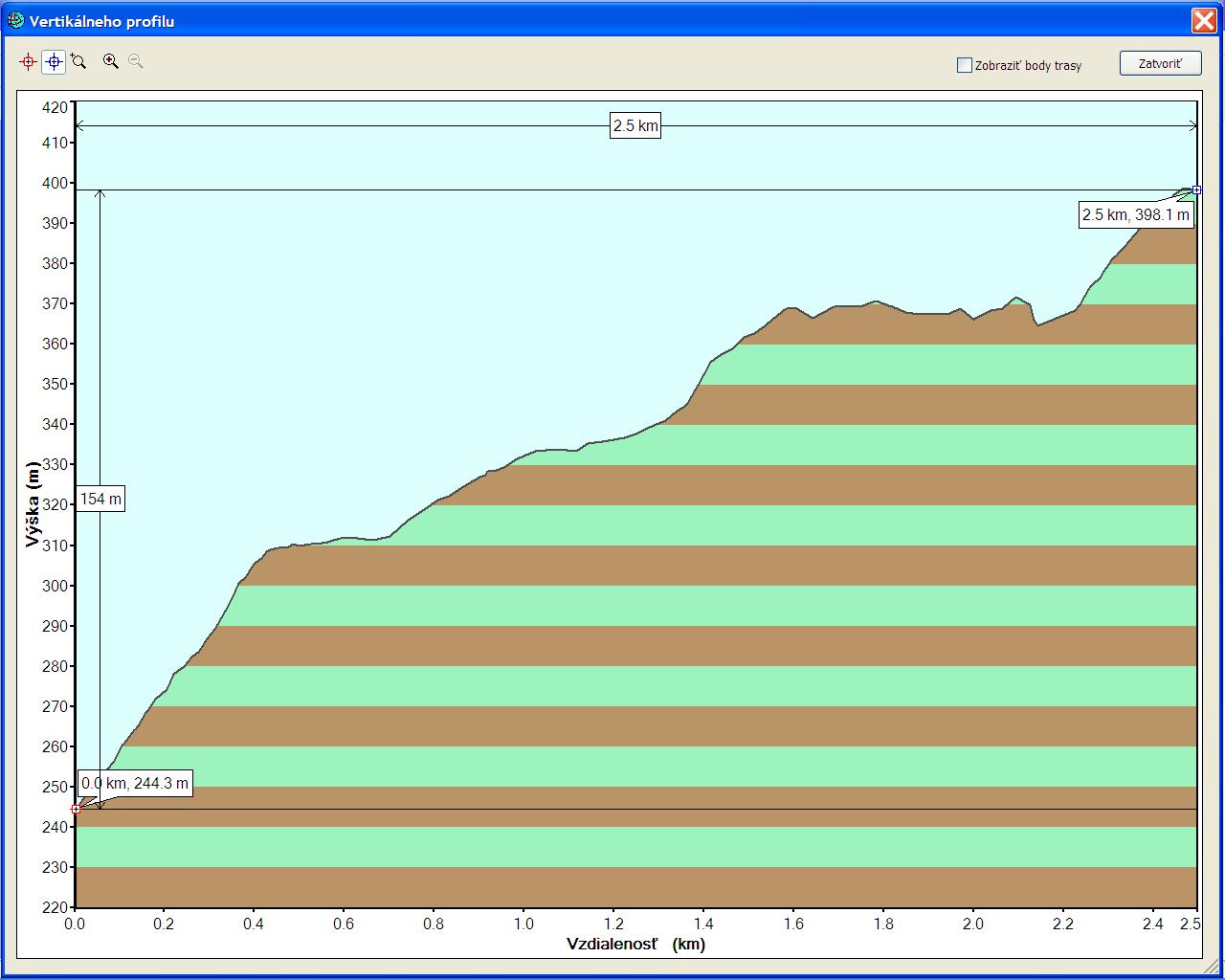Click the 0.0 km, 244.3 m label
Image resolution: width=1225 pixels, height=980 pixels.
[135, 784]
